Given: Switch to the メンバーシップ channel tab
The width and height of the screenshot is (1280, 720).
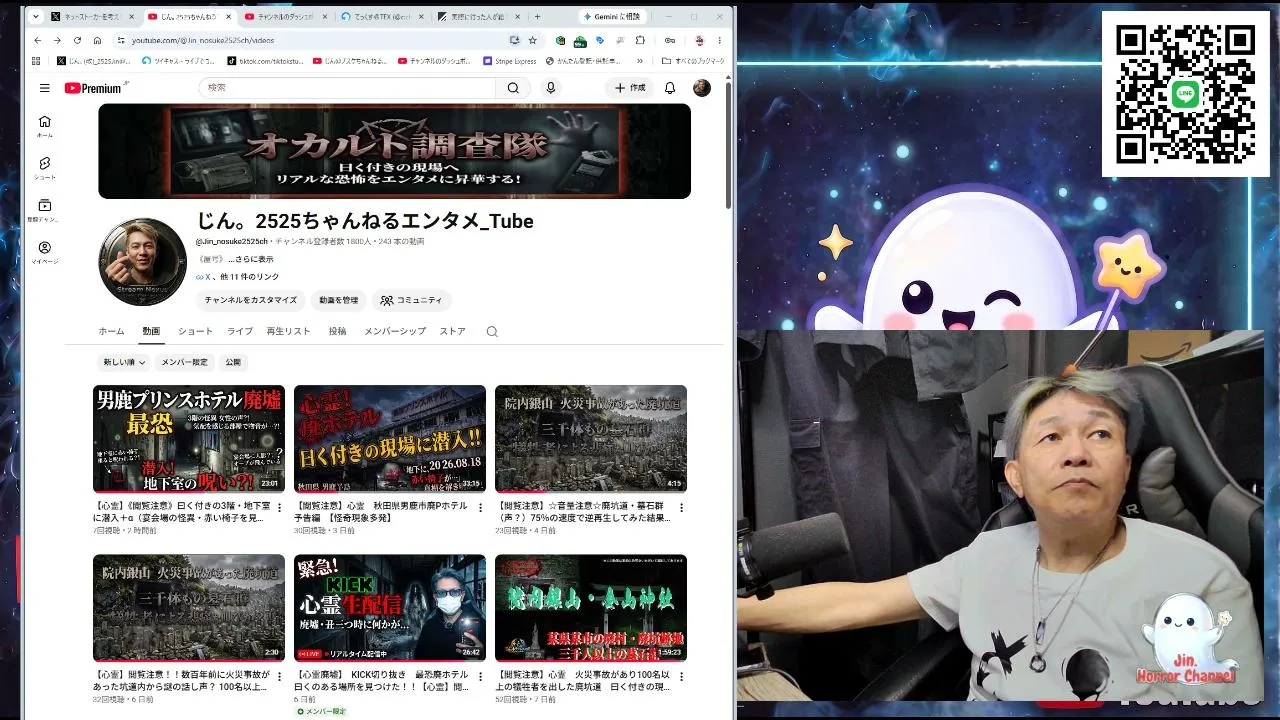Looking at the screenshot, I should pyautogui.click(x=394, y=331).
